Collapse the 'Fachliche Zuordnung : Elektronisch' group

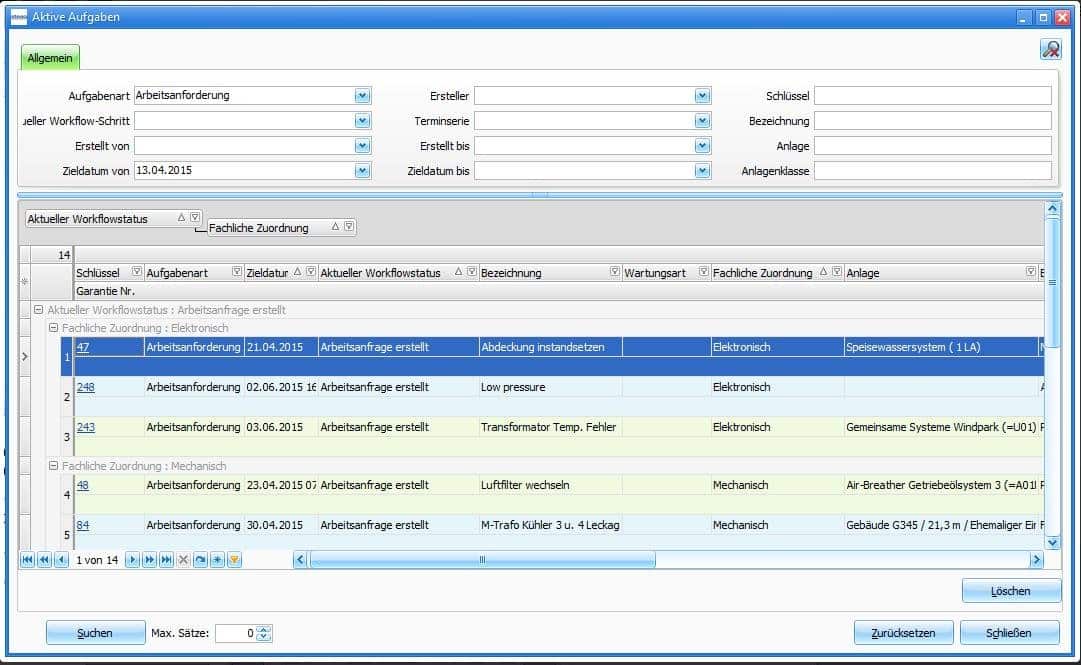click(53, 328)
